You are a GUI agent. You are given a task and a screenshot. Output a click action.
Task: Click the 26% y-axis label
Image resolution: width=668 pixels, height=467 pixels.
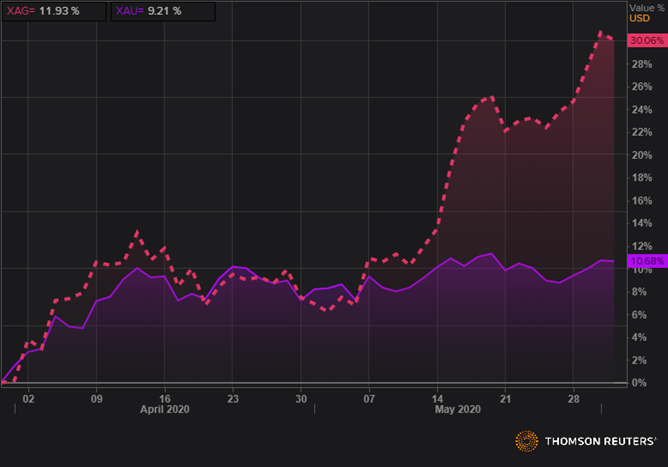point(642,87)
